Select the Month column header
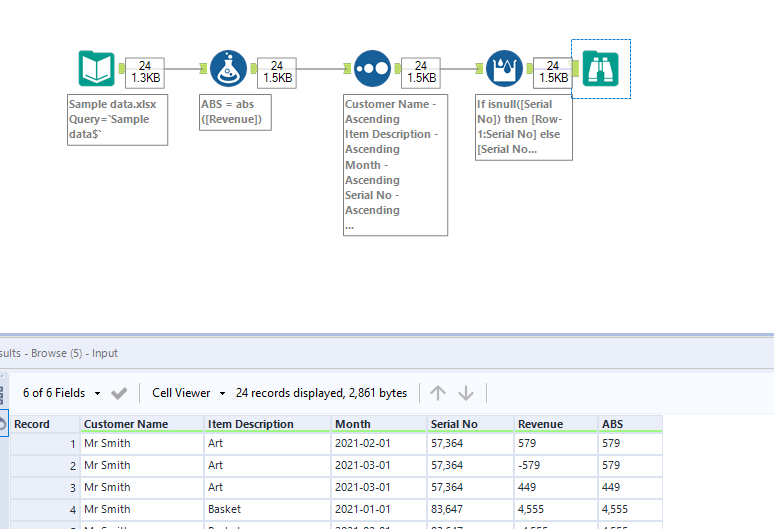This screenshot has width=774, height=529. (353, 424)
